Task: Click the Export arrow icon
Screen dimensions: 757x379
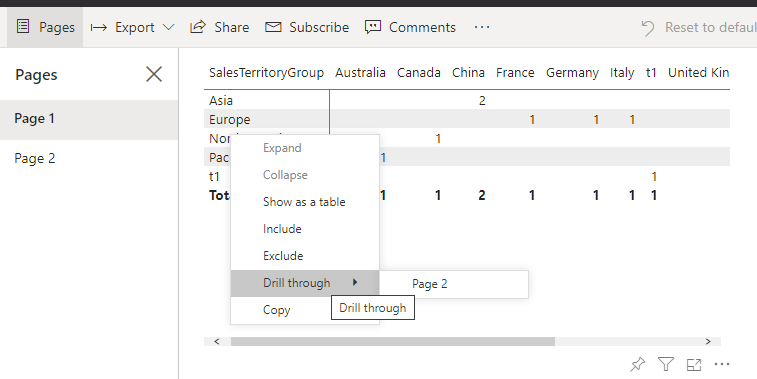Action: click(x=98, y=28)
